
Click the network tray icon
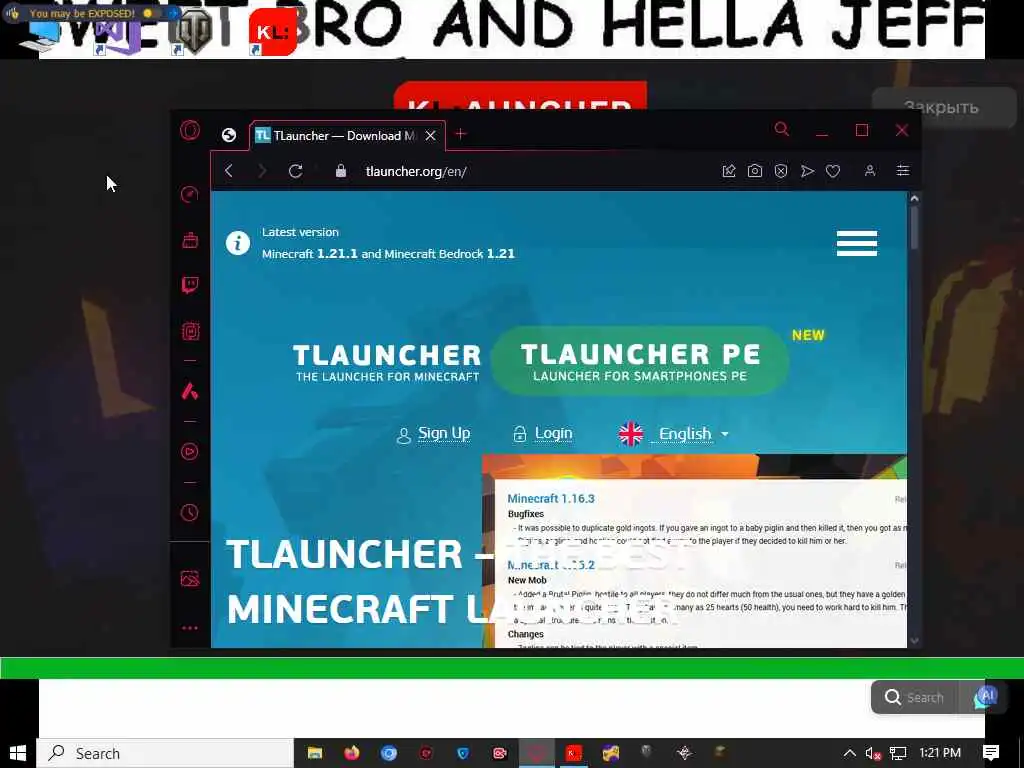[x=898, y=753]
